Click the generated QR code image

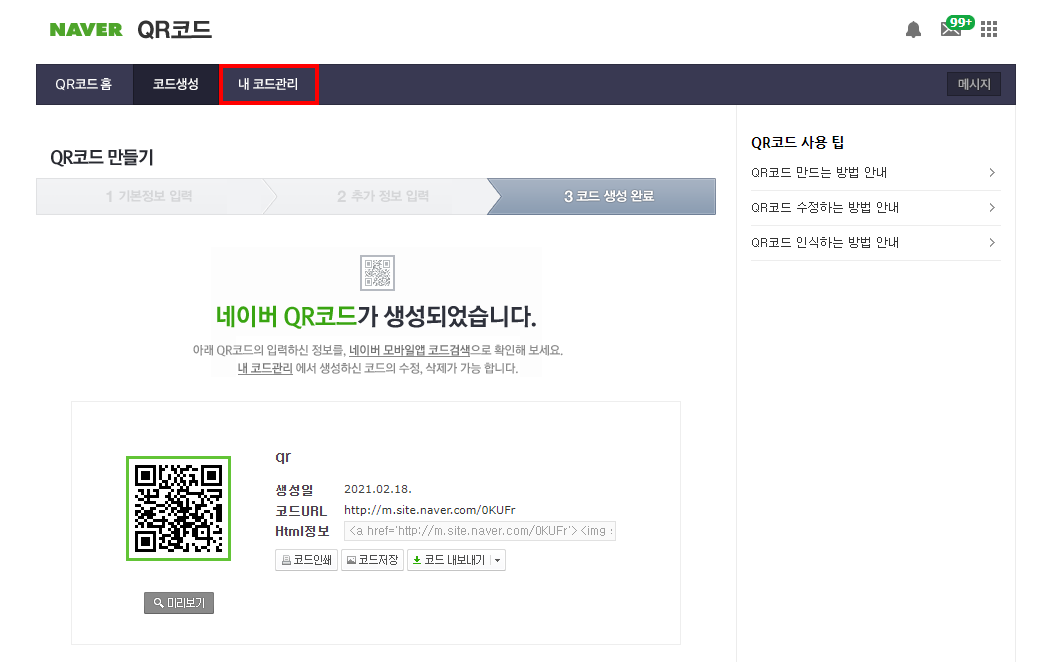tap(179, 508)
